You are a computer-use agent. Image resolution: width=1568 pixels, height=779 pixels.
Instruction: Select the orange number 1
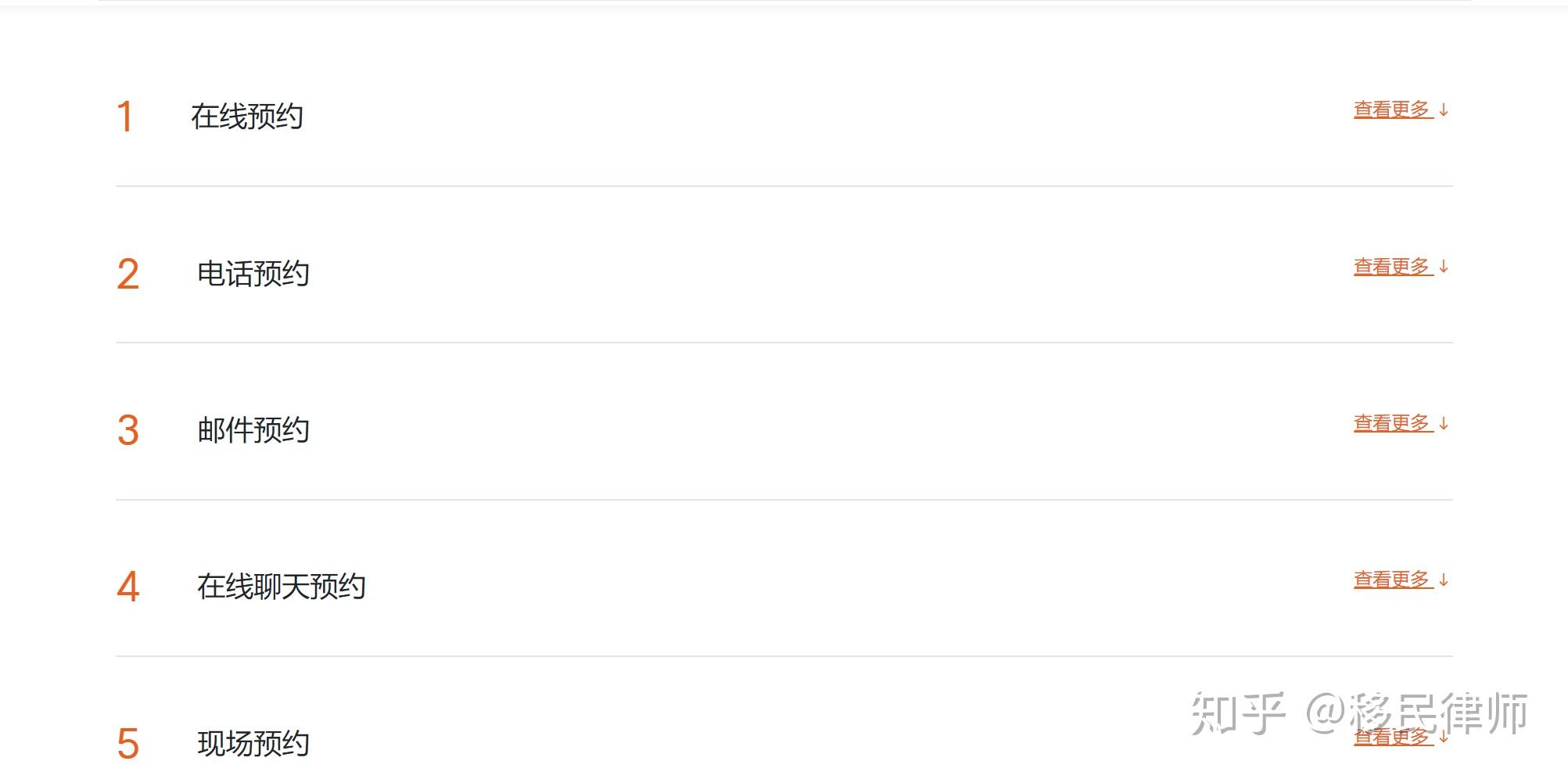[124, 117]
